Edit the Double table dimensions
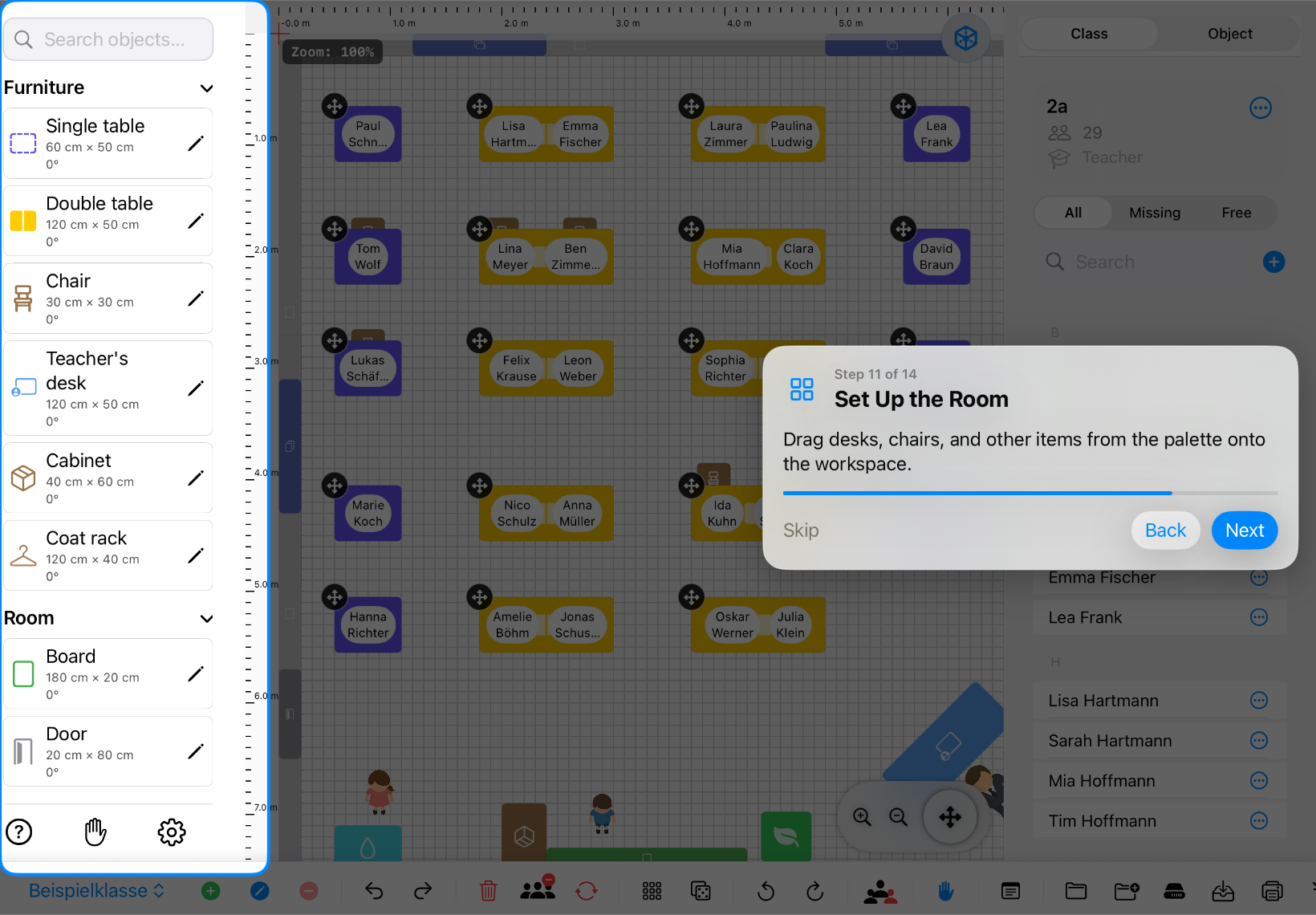 (196, 221)
